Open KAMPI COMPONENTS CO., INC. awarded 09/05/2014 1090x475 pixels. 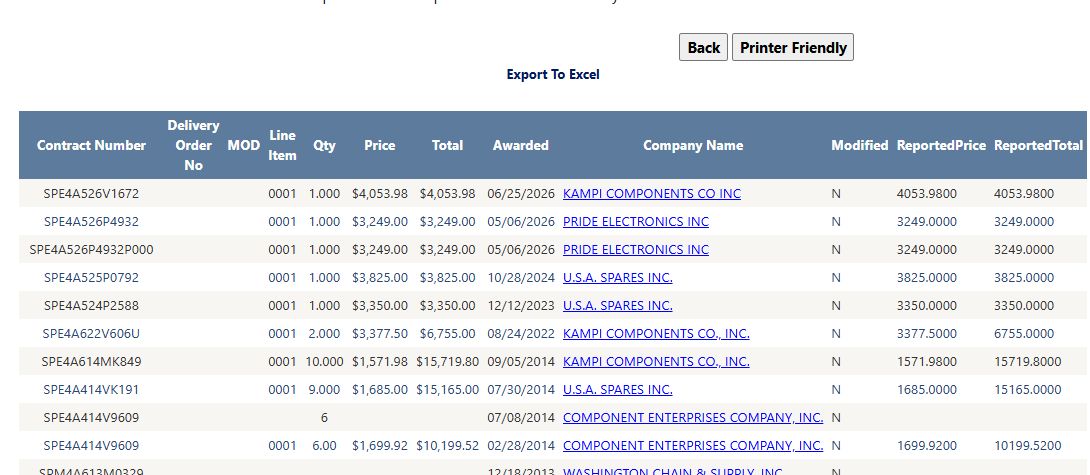656,361
